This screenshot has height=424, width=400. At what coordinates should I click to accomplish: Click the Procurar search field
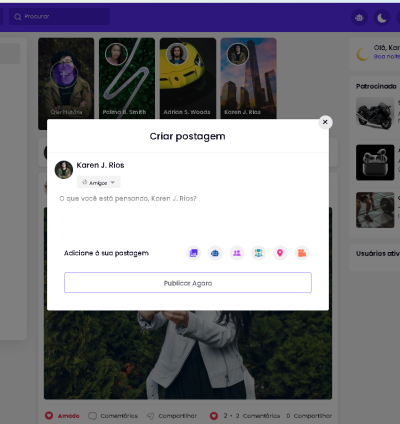[59, 16]
